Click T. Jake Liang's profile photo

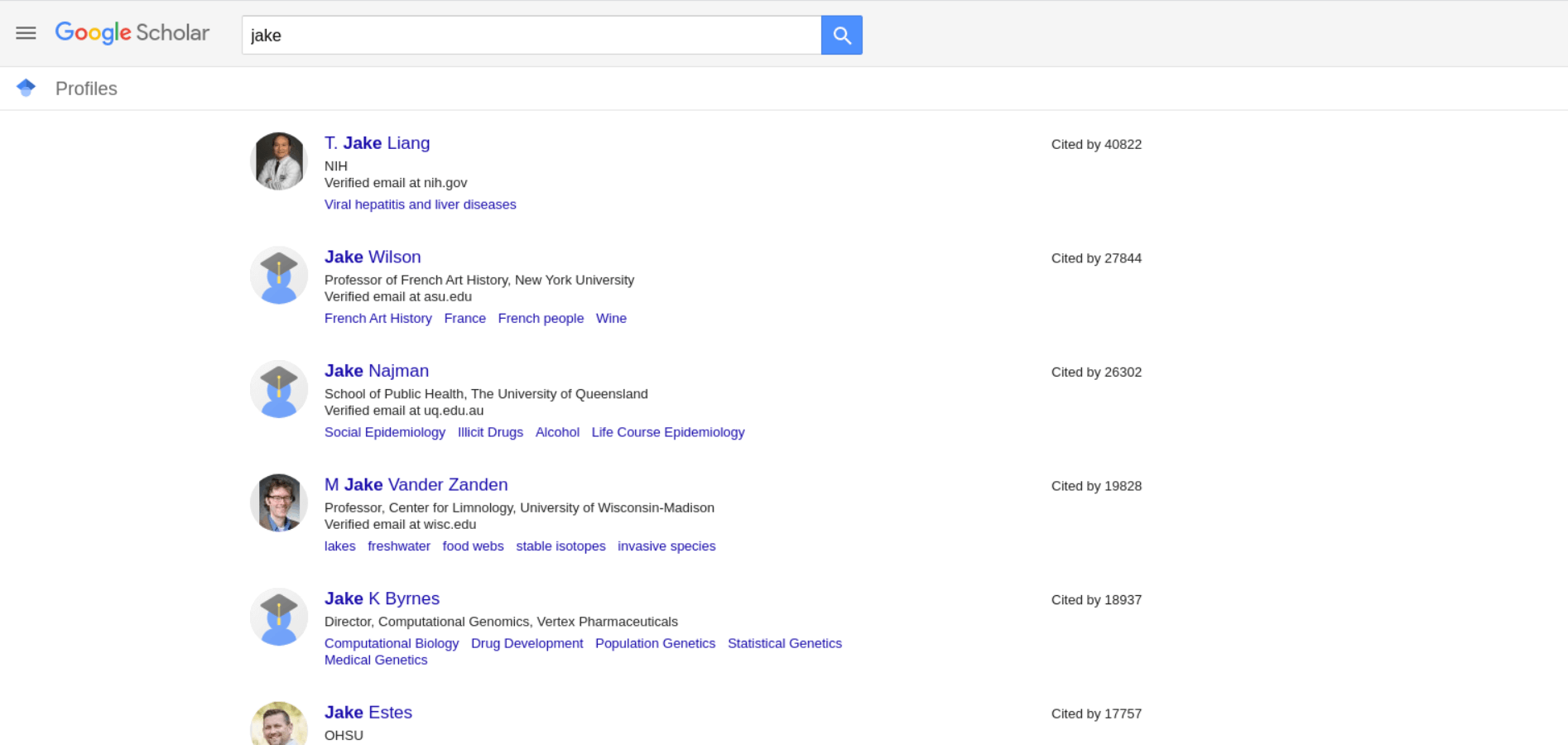pos(278,161)
